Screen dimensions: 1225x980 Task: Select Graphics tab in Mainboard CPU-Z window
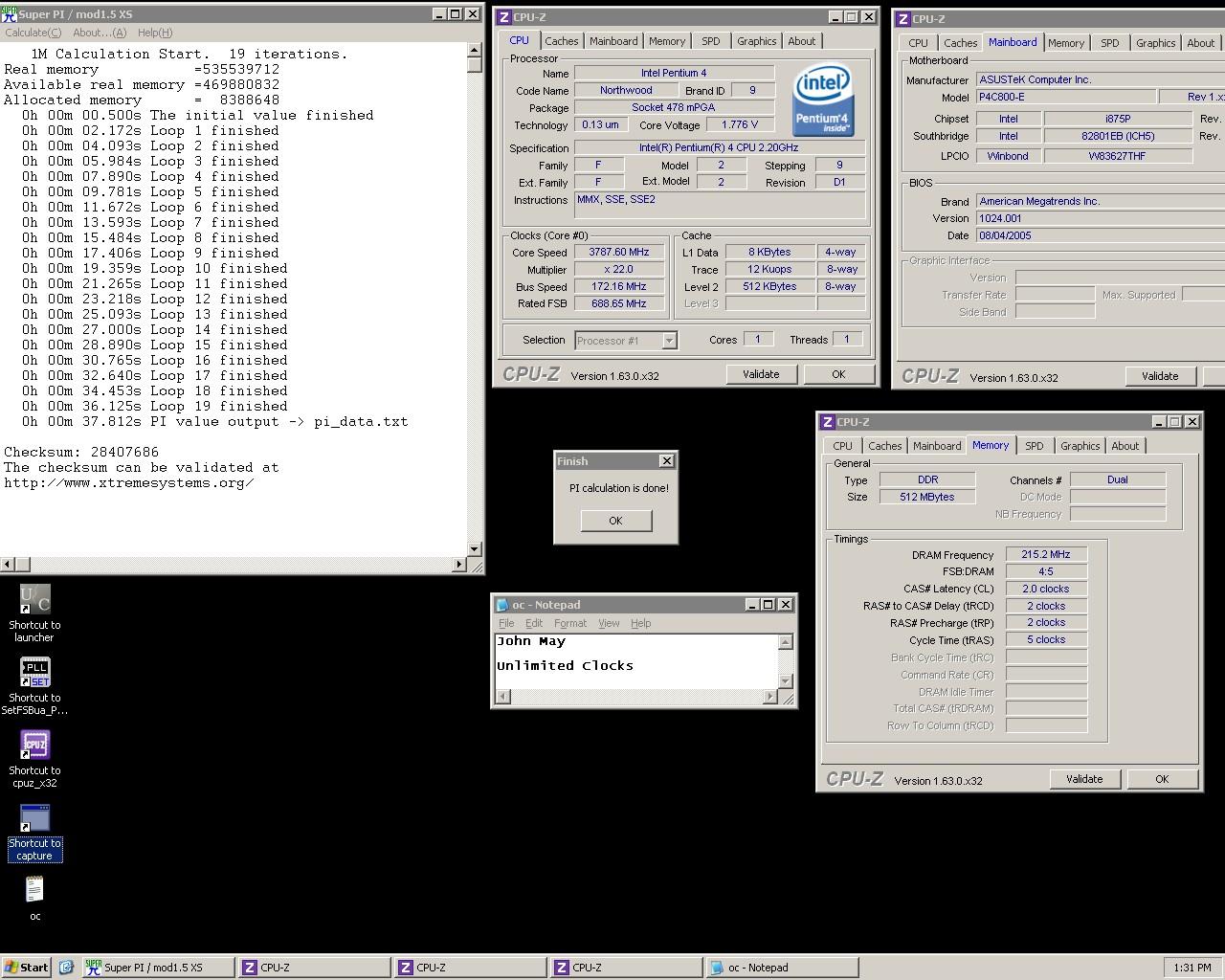click(1156, 43)
